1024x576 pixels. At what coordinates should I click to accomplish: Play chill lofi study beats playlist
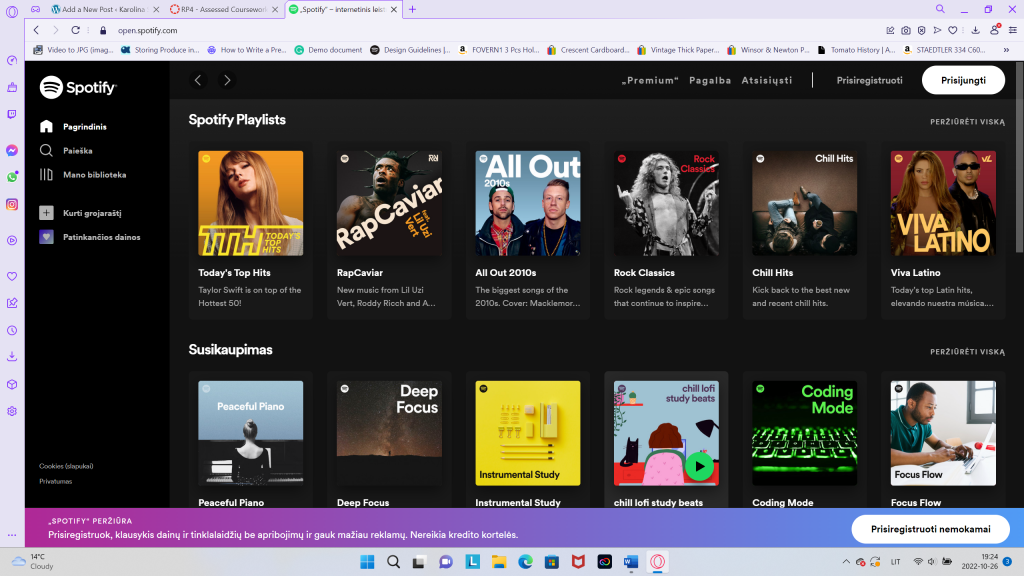tap(699, 466)
